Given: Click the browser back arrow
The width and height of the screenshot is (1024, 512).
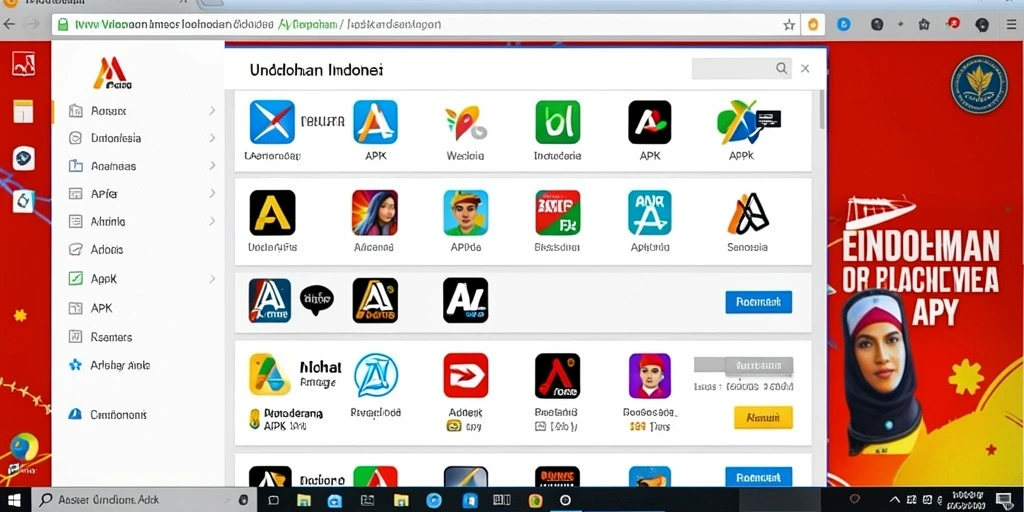Looking at the screenshot, I should tap(8, 25).
